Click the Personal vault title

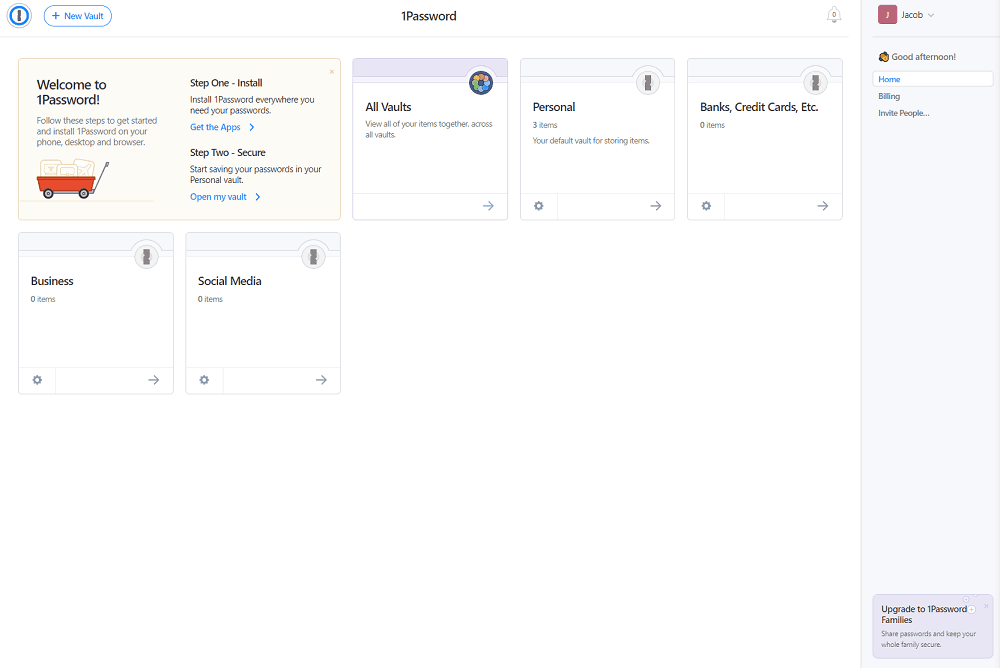pyautogui.click(x=554, y=107)
